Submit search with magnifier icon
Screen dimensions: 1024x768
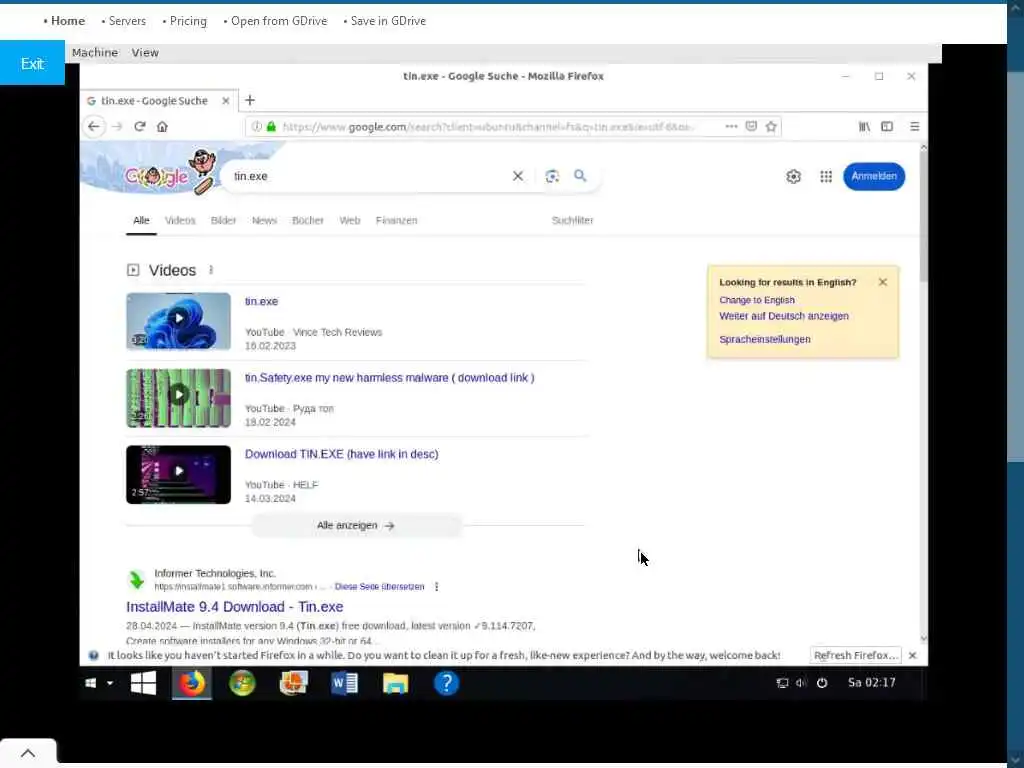[580, 176]
